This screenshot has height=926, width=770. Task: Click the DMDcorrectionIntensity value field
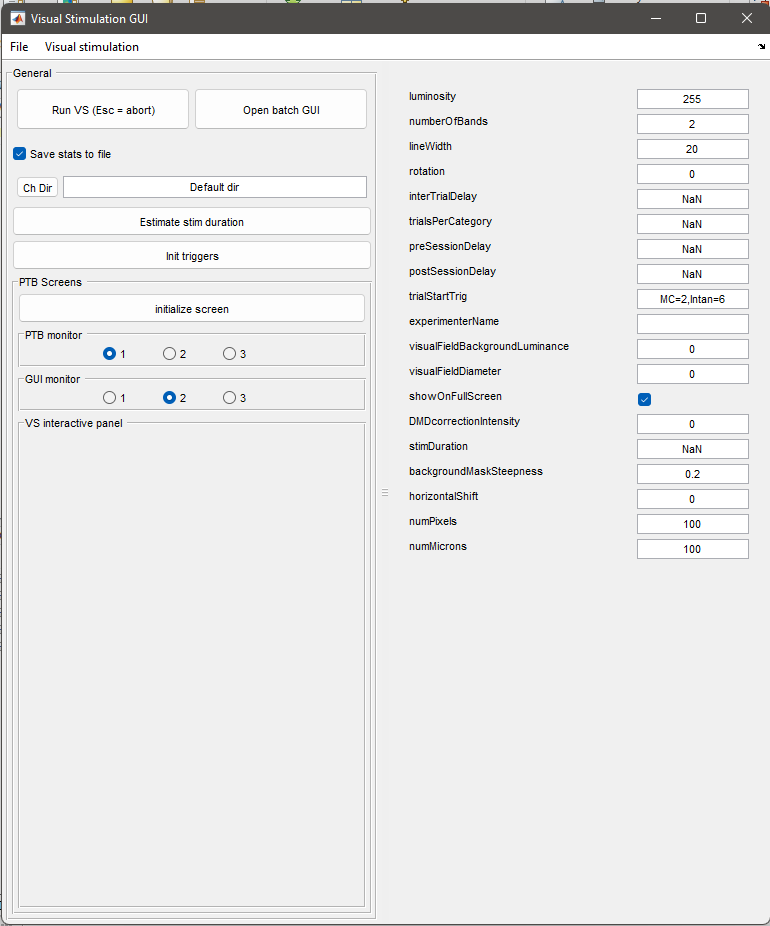click(693, 424)
